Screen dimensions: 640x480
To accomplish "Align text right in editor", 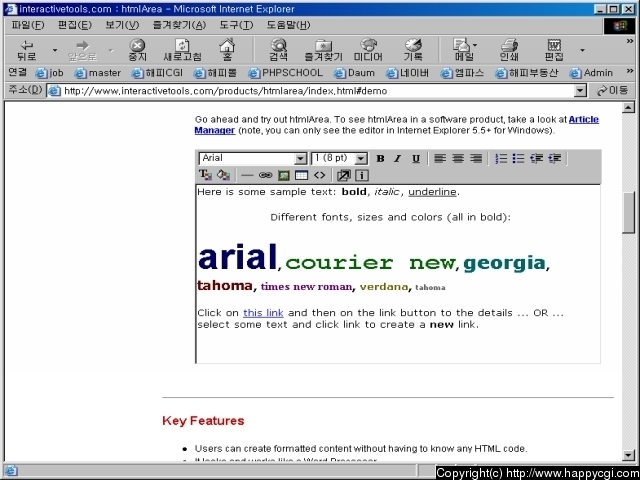I will (476, 159).
